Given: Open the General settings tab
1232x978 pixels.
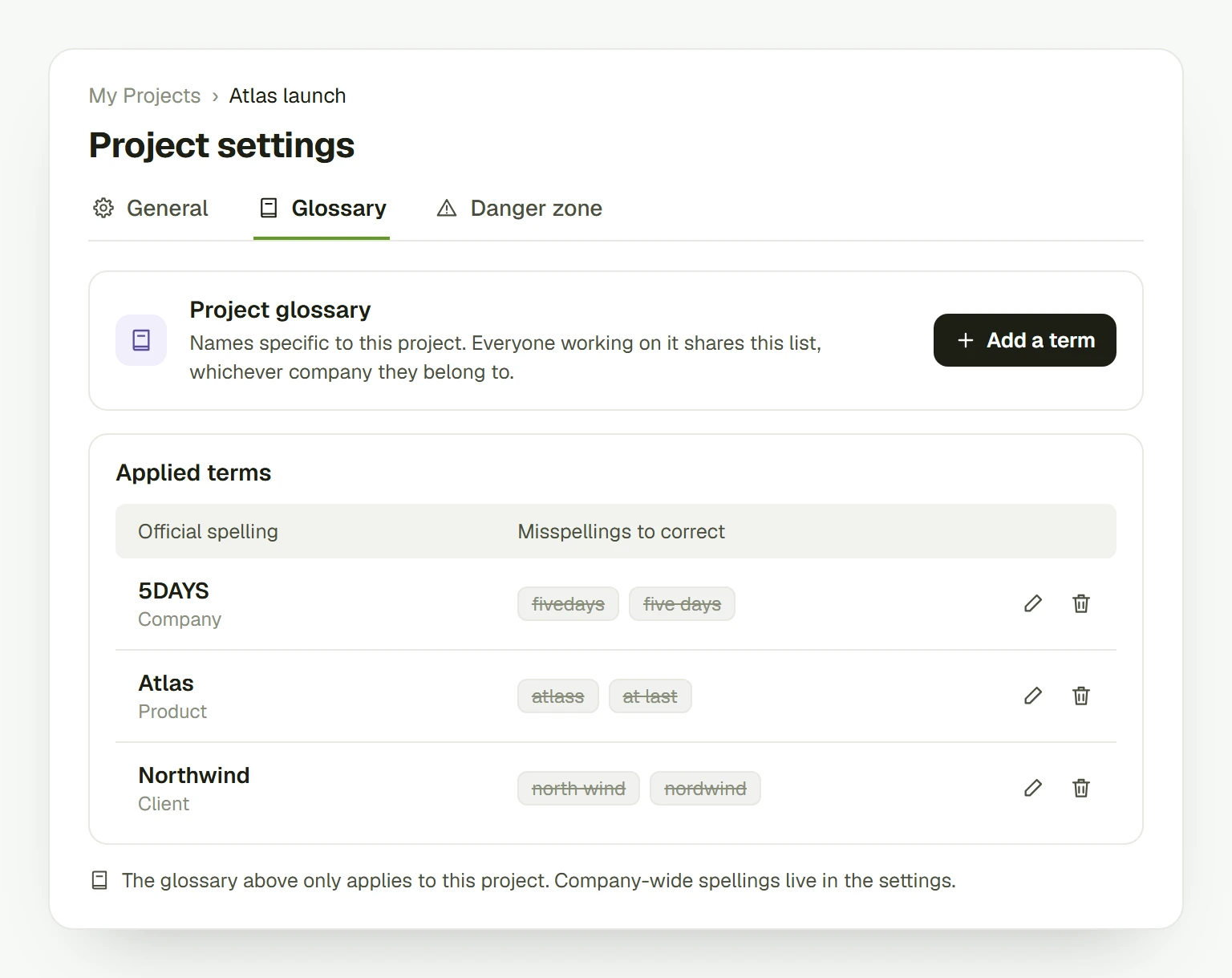Looking at the screenshot, I should 151,209.
